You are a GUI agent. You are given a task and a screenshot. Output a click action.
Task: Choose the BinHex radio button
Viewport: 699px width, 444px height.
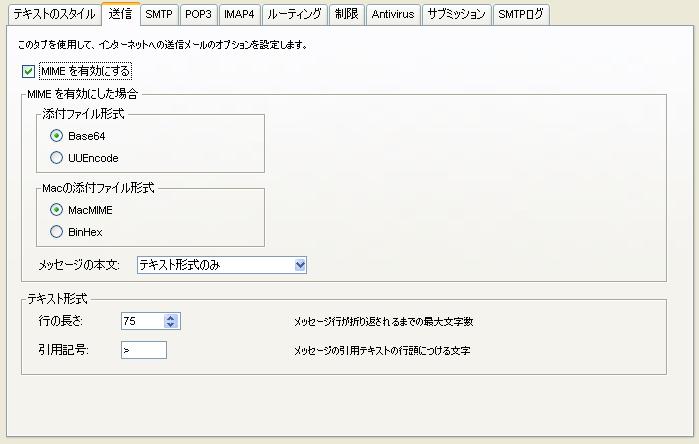56,231
